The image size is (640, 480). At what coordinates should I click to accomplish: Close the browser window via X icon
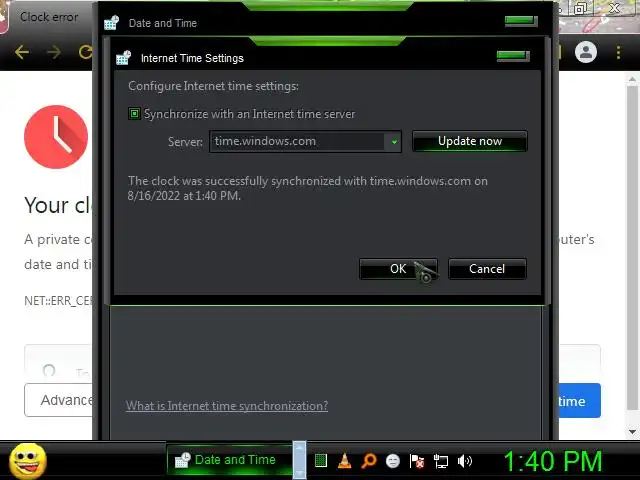point(614,8)
